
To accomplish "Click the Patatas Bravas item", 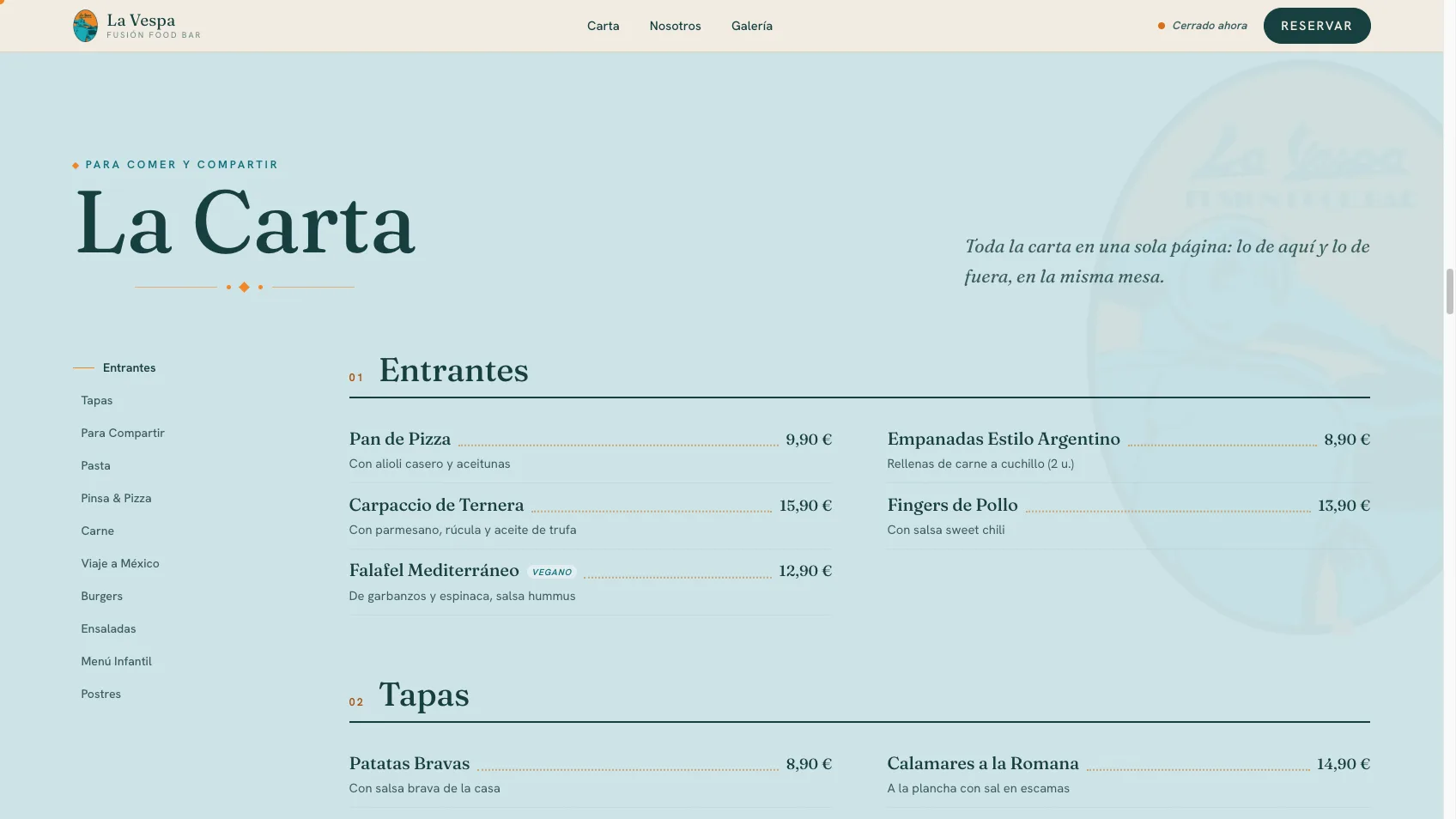I will 409,763.
